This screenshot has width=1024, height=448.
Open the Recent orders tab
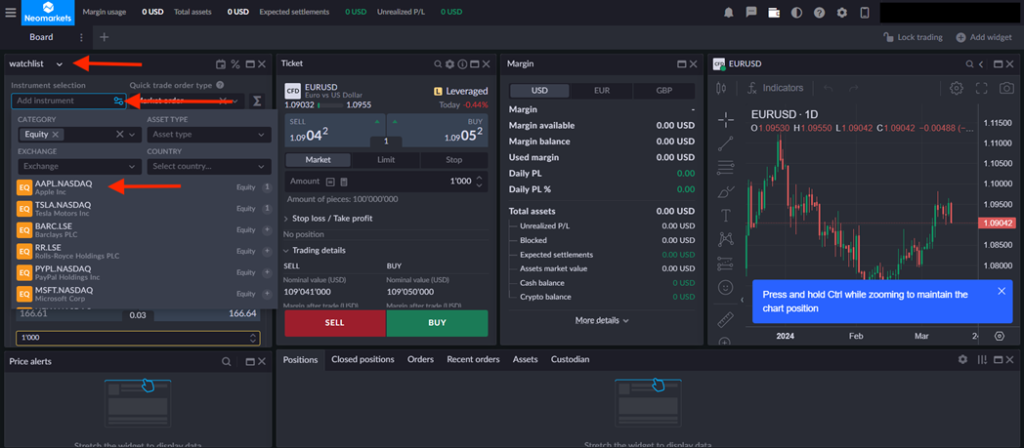[x=473, y=359]
